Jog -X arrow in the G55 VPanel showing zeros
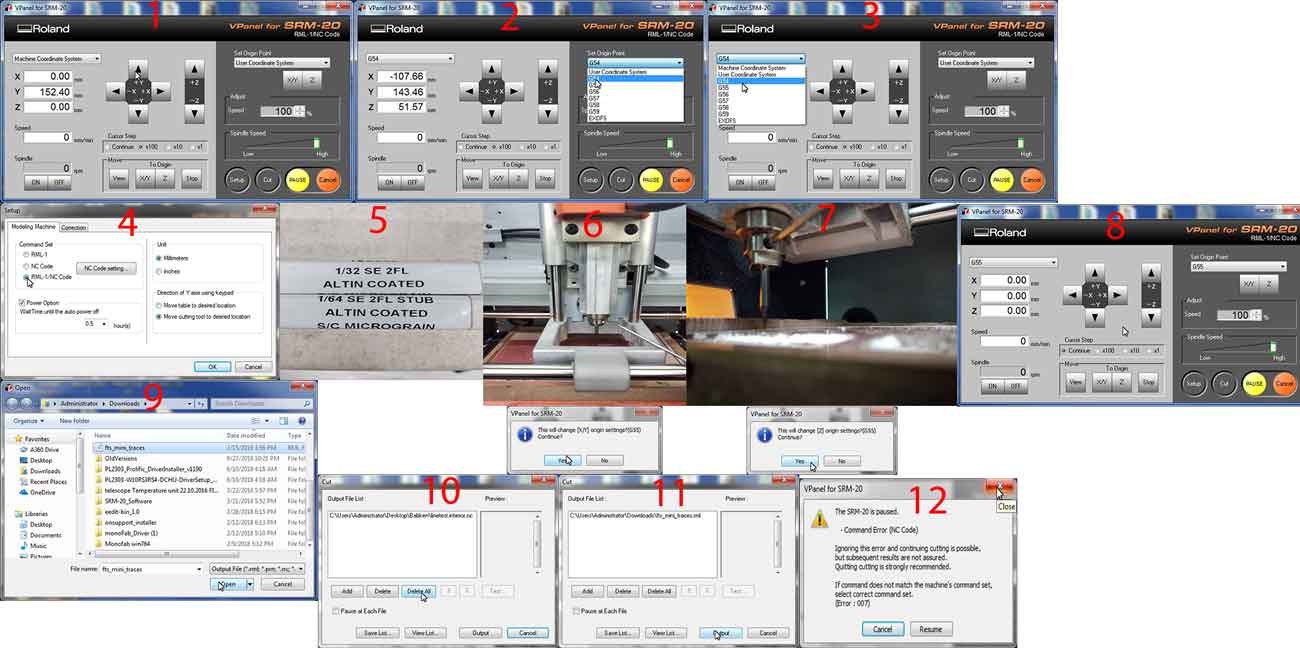 (x=1075, y=294)
